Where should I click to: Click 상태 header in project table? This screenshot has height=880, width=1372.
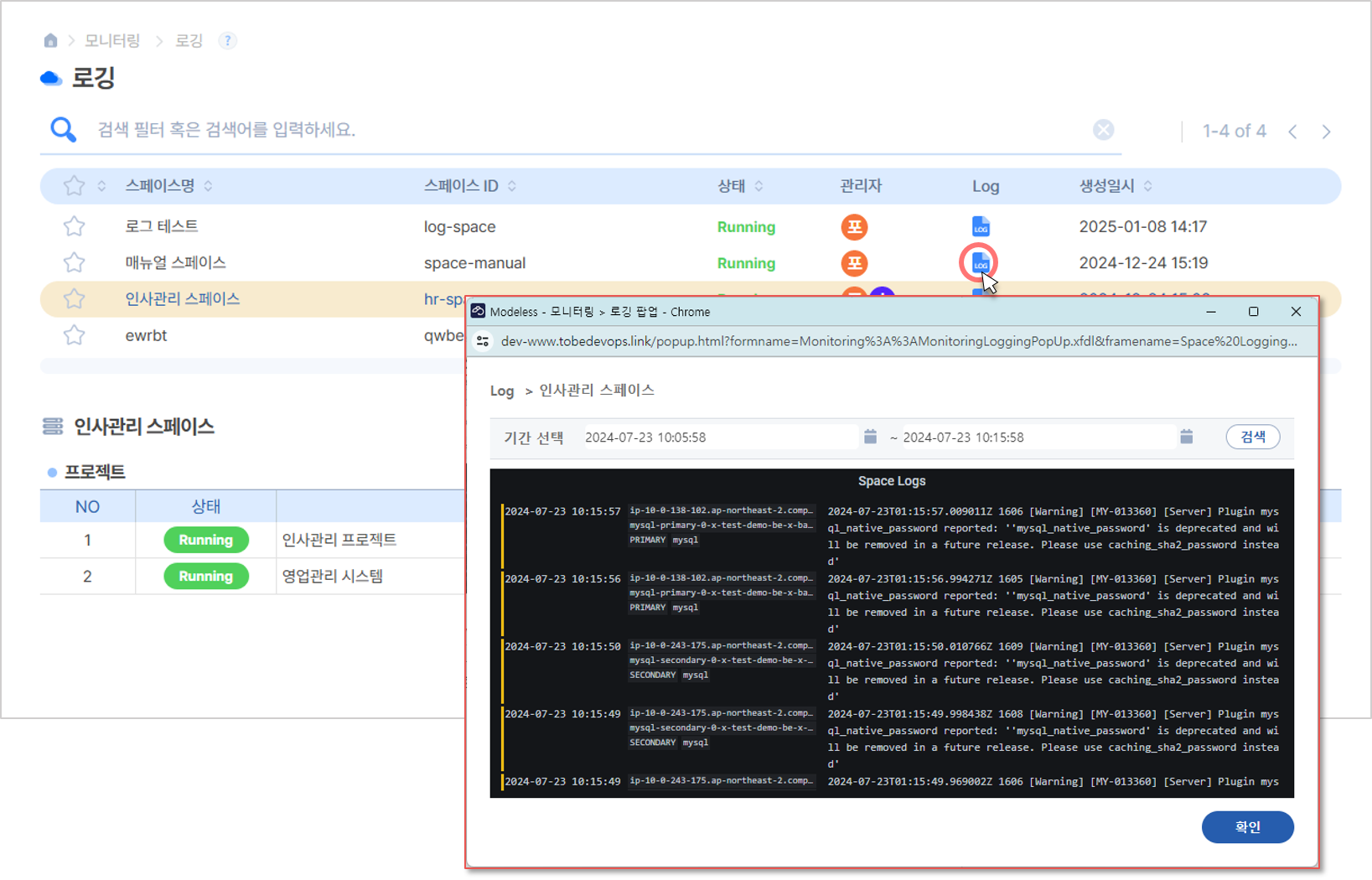pyautogui.click(x=205, y=506)
